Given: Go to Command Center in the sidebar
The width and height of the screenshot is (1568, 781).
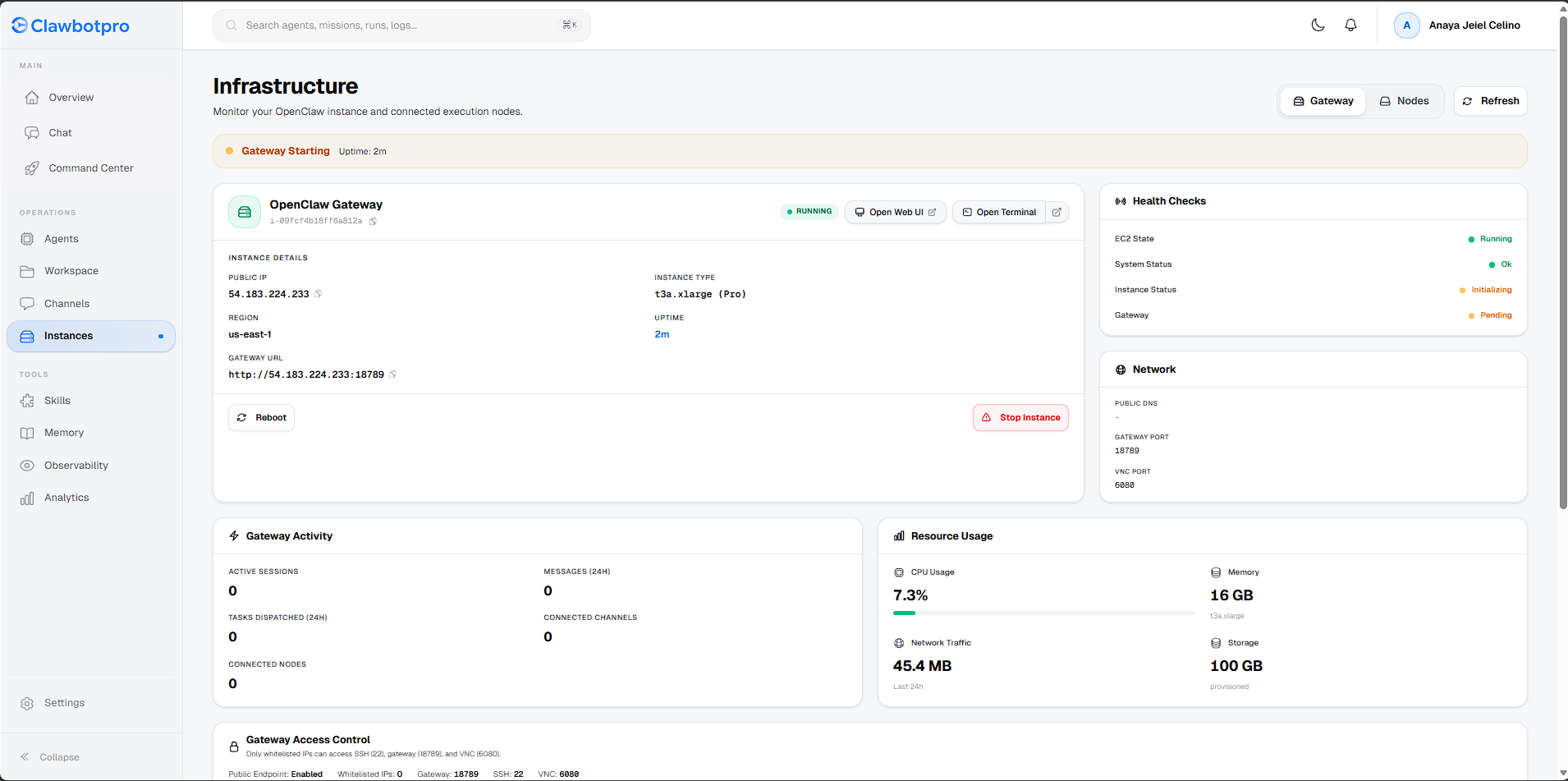Looking at the screenshot, I should click(x=90, y=168).
